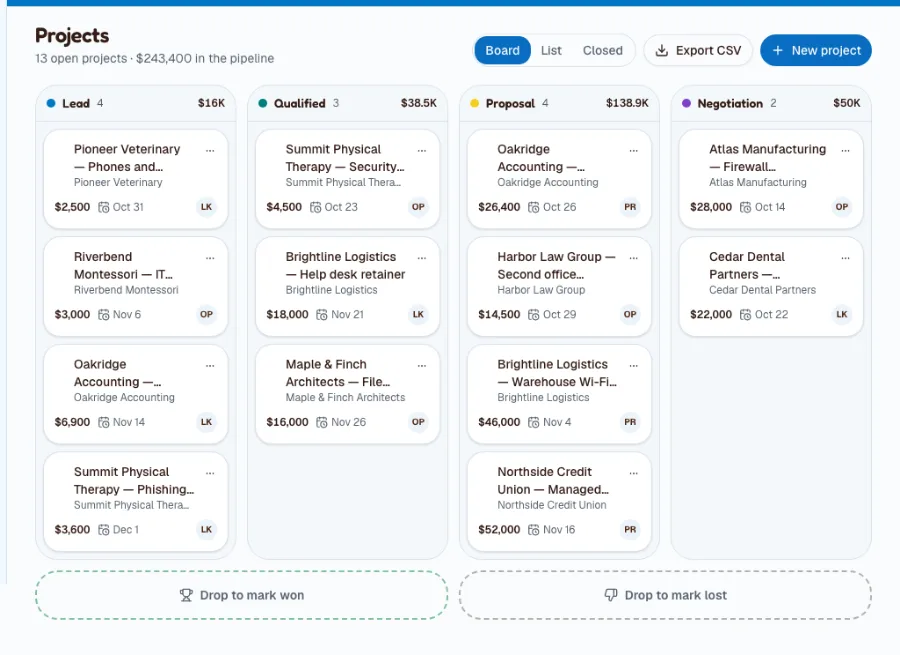This screenshot has width=900, height=655.
Task: Click the $52,000 amount on Northside card
Action: 499,529
